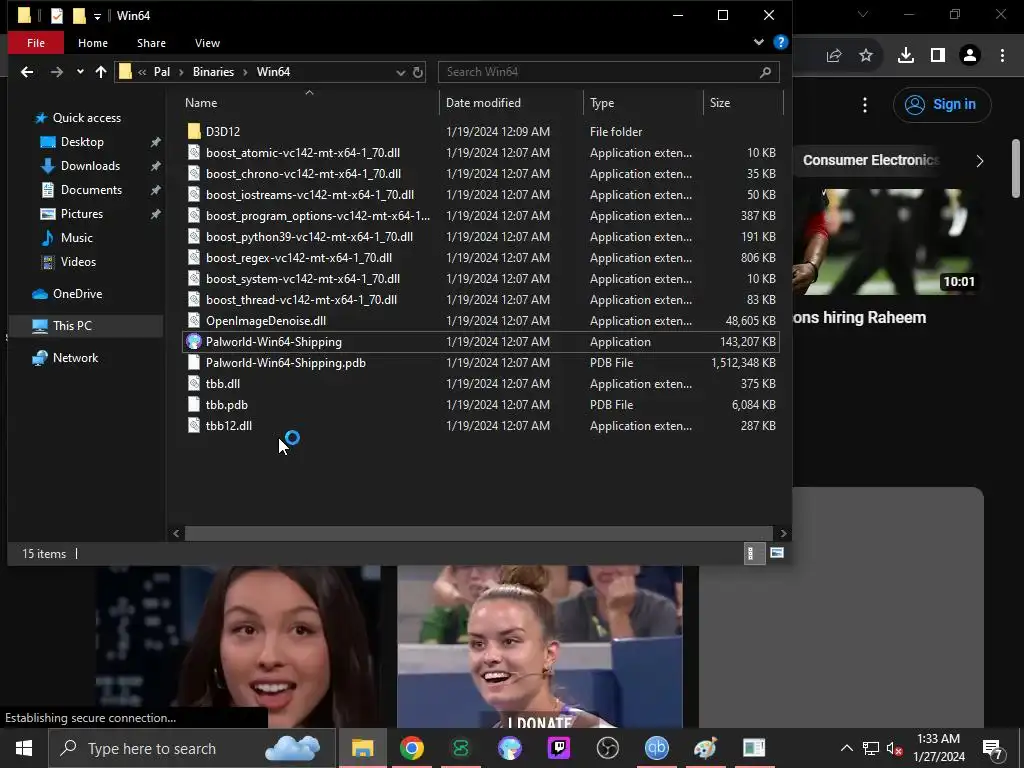Open the browser profile avatar icon
The image size is (1024, 768).
coord(970,56)
